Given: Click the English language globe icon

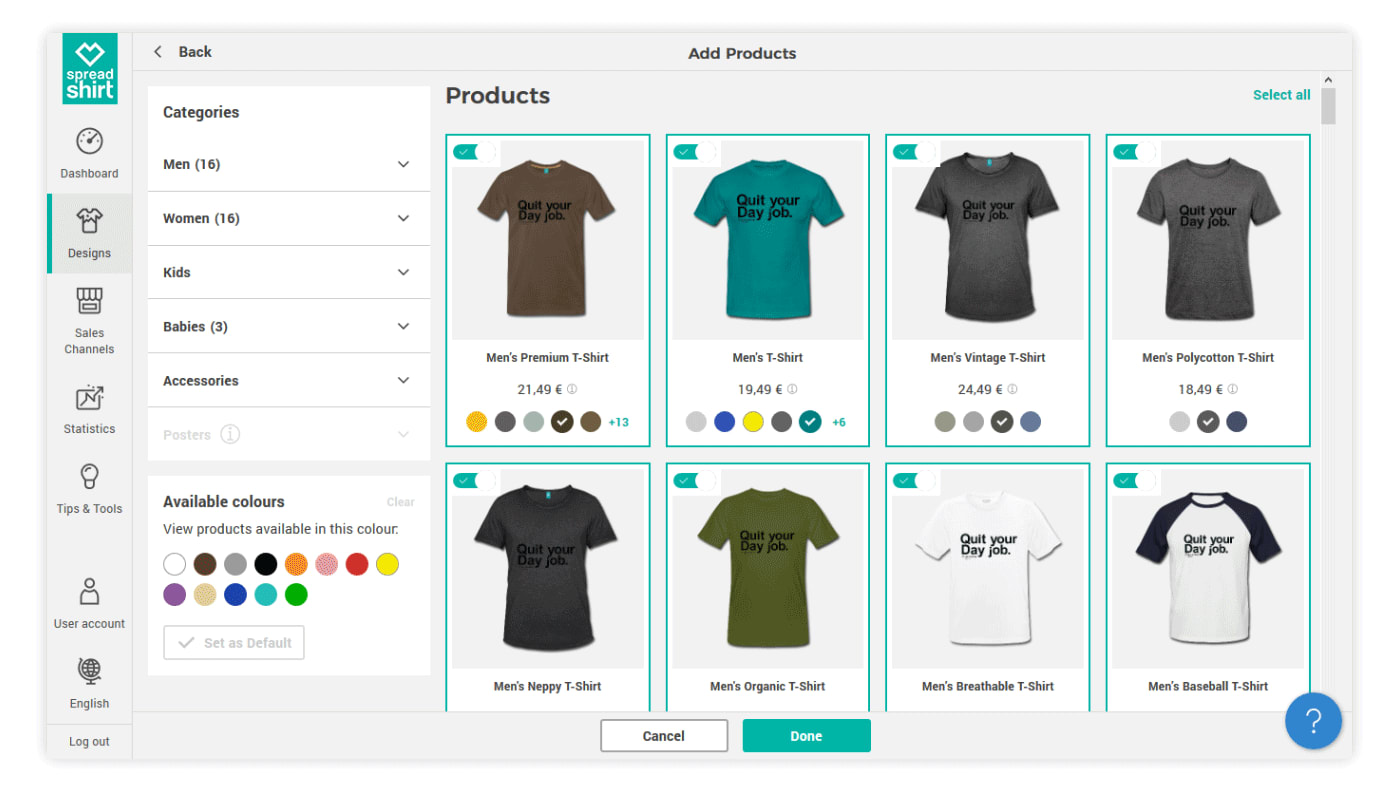Looking at the screenshot, I should tap(89, 670).
